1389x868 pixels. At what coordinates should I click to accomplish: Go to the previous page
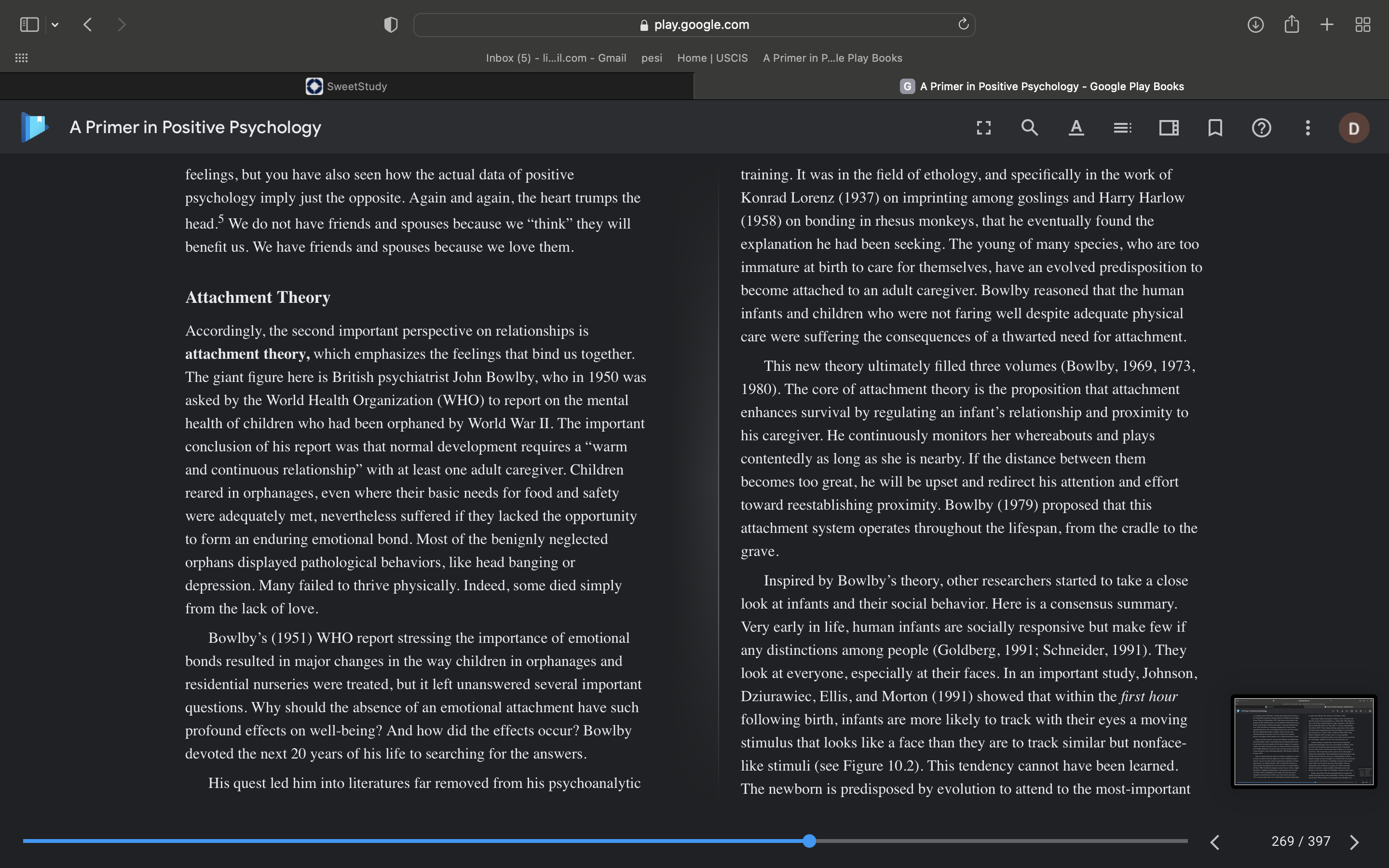click(x=1214, y=841)
